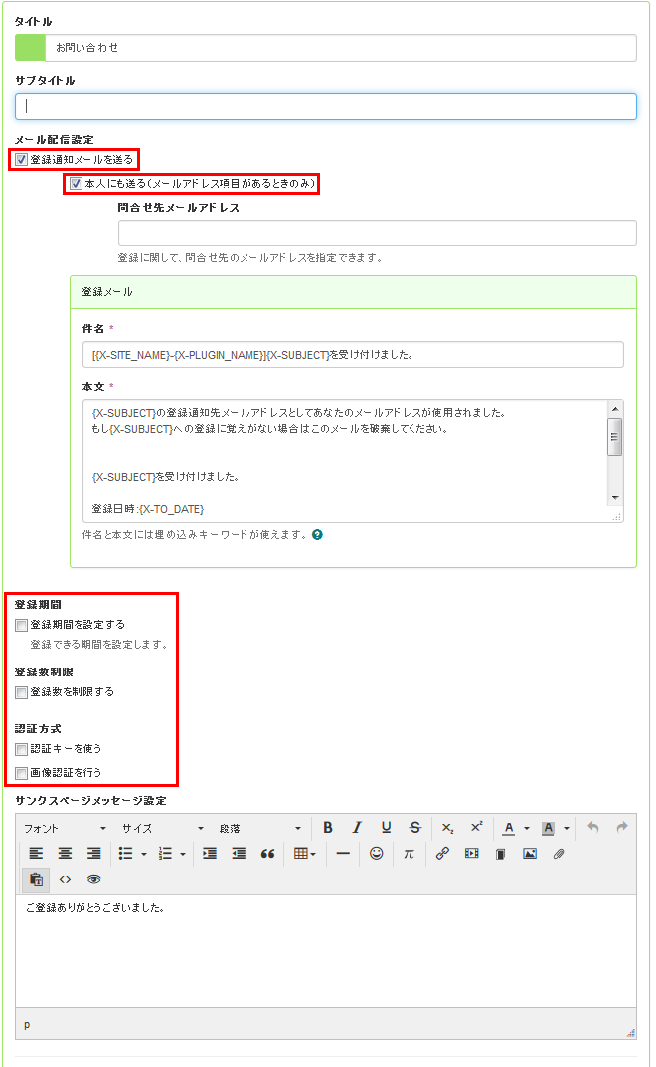The height and width of the screenshot is (1067, 656).
Task: Open embed keyword help icon
Action: point(317,535)
